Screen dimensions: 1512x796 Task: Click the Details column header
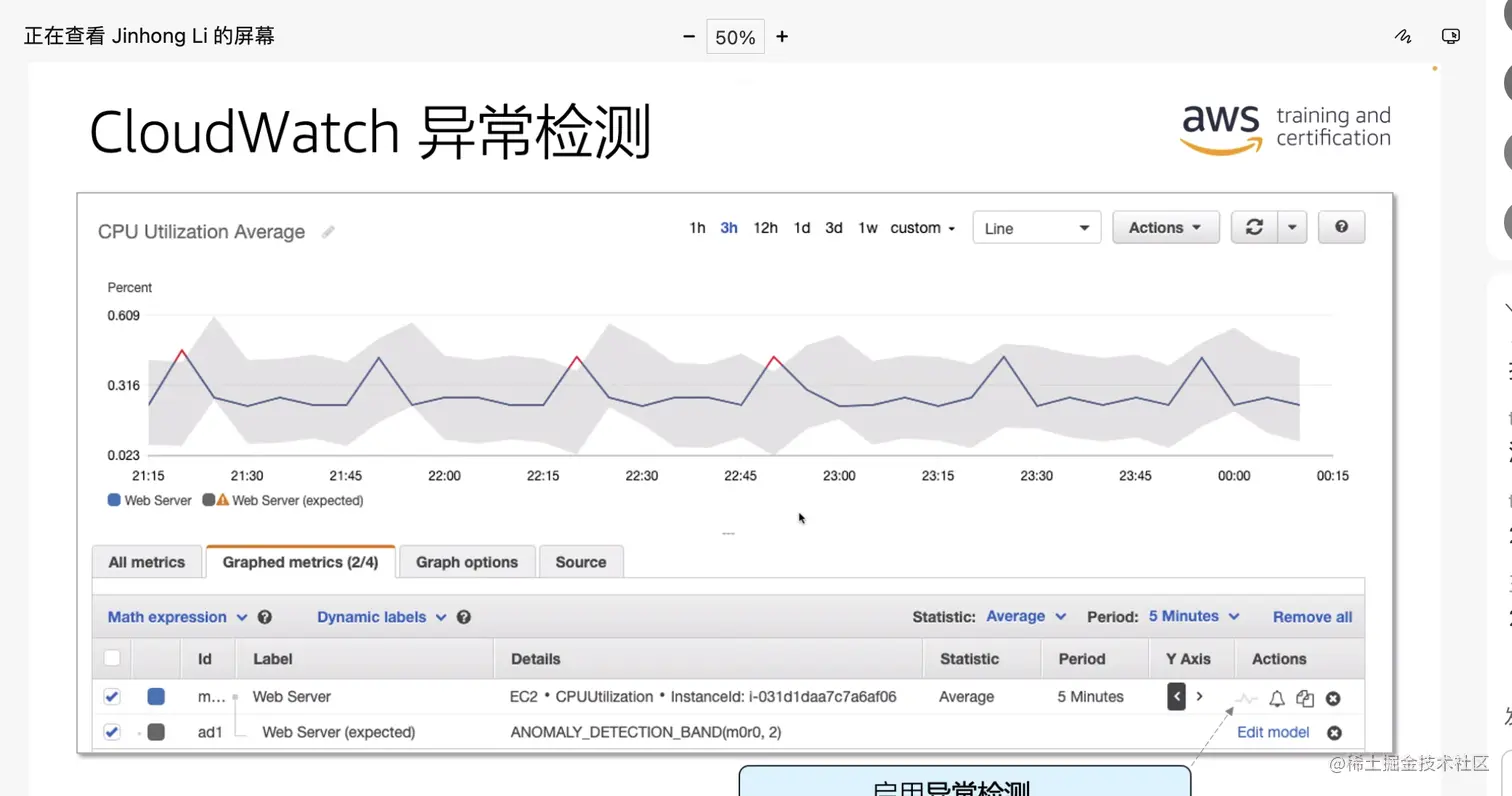[535, 659]
